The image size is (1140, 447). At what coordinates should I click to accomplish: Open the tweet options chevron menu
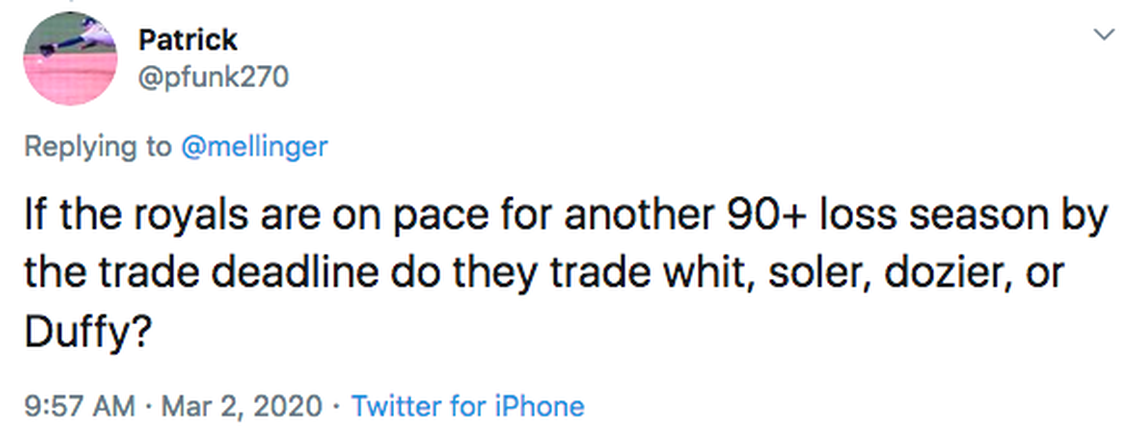pyautogui.click(x=1104, y=36)
